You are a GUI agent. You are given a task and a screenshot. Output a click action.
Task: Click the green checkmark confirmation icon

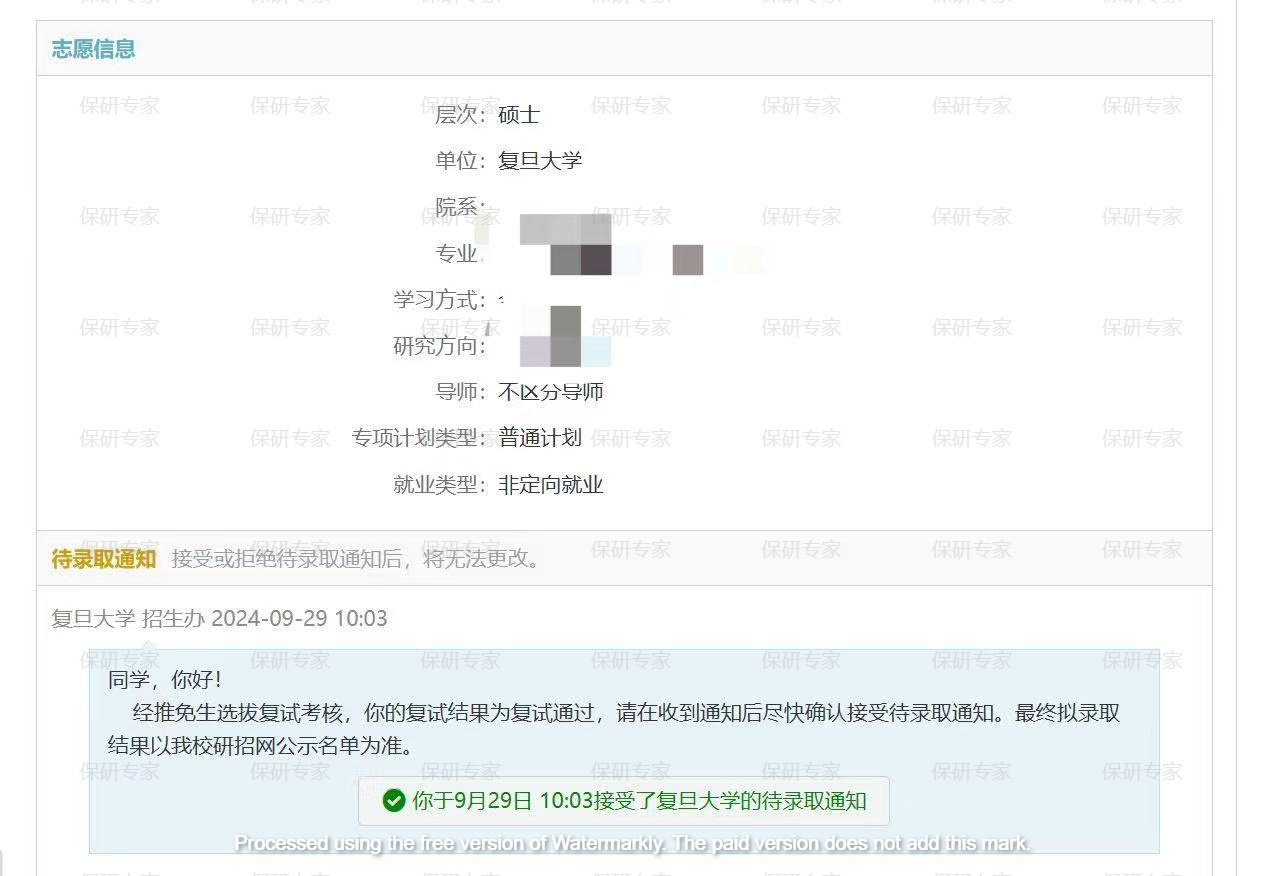(x=392, y=800)
